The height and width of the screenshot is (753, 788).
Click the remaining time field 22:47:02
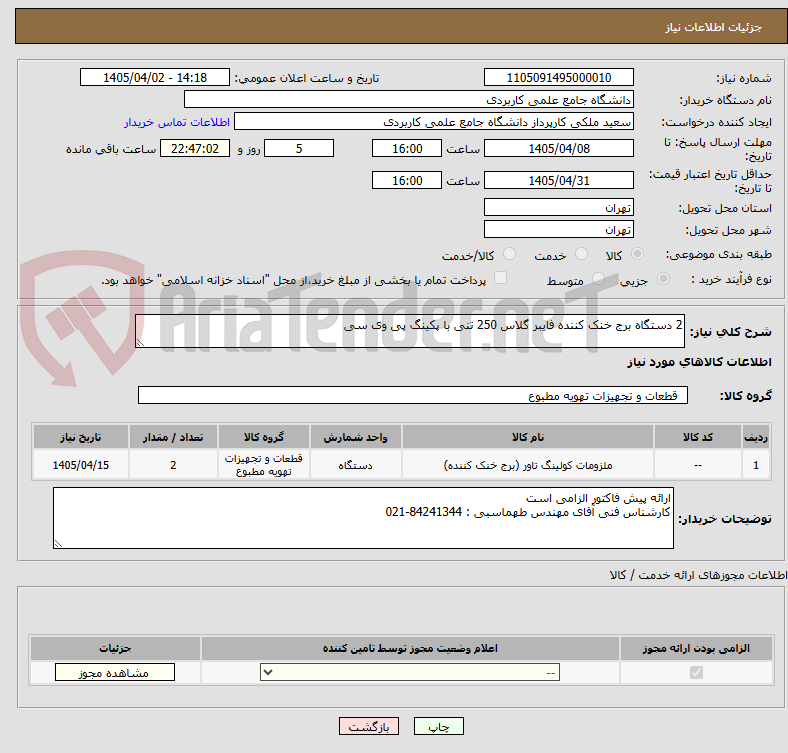click(x=195, y=148)
